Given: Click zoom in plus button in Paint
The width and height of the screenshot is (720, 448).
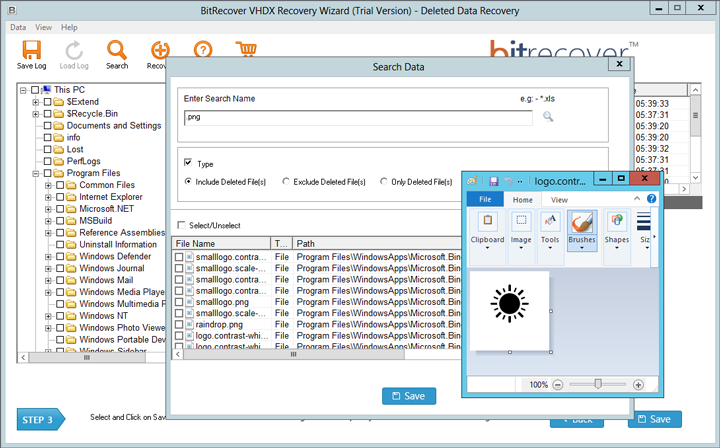Looking at the screenshot, I should coord(638,385).
